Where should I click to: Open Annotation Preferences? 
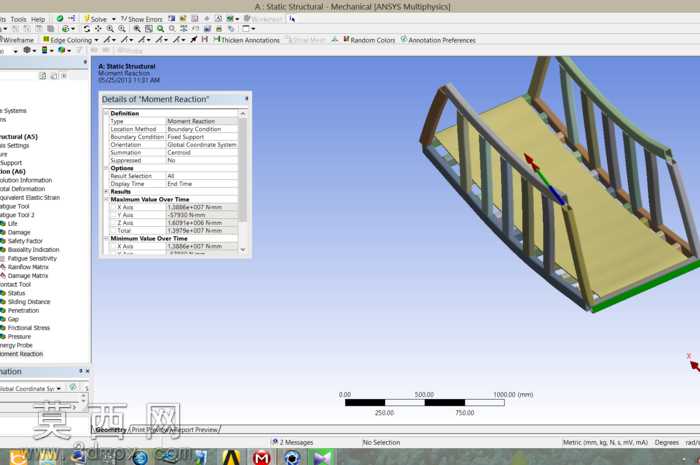tap(438, 40)
